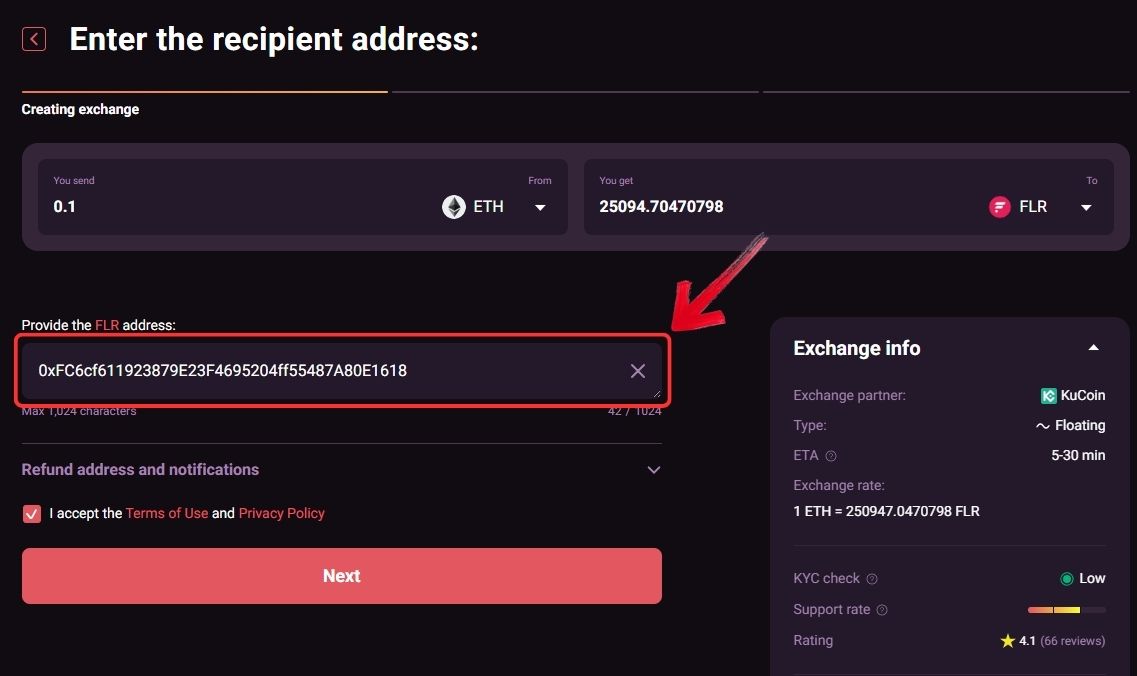Click the KuCoin partner logo
The width and height of the screenshot is (1137, 676).
coord(1048,396)
